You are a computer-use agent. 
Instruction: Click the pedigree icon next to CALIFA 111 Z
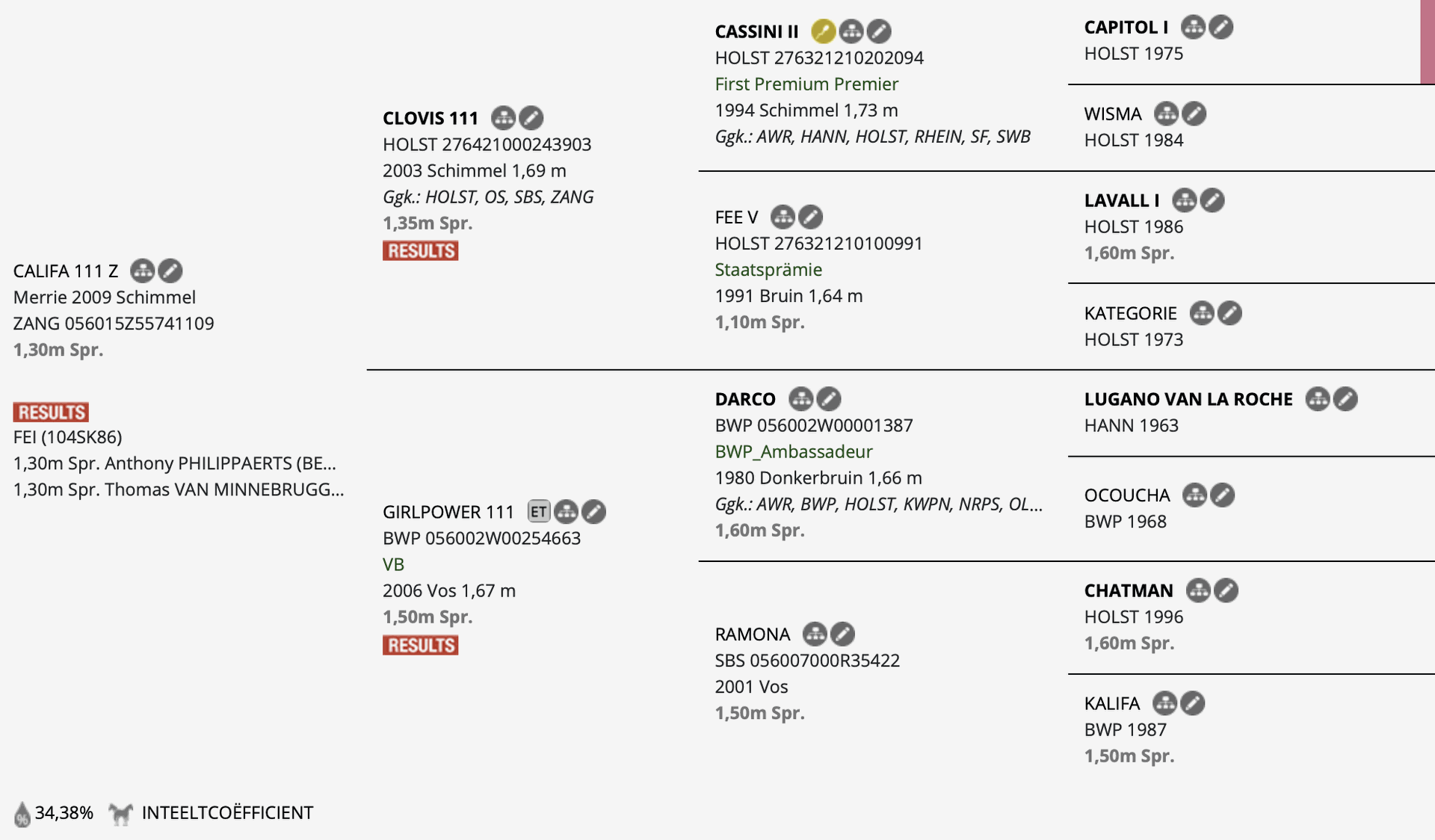pos(142,271)
